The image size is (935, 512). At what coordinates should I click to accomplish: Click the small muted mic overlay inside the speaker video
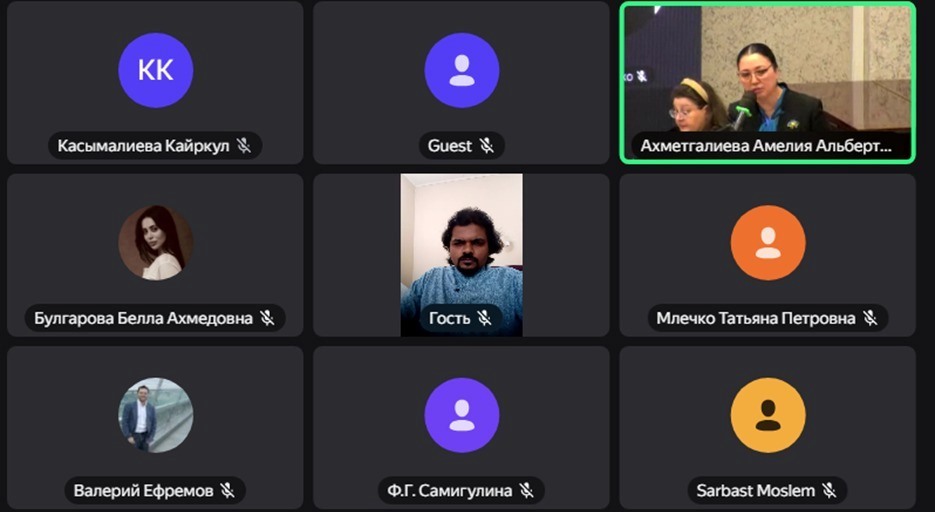point(642,76)
